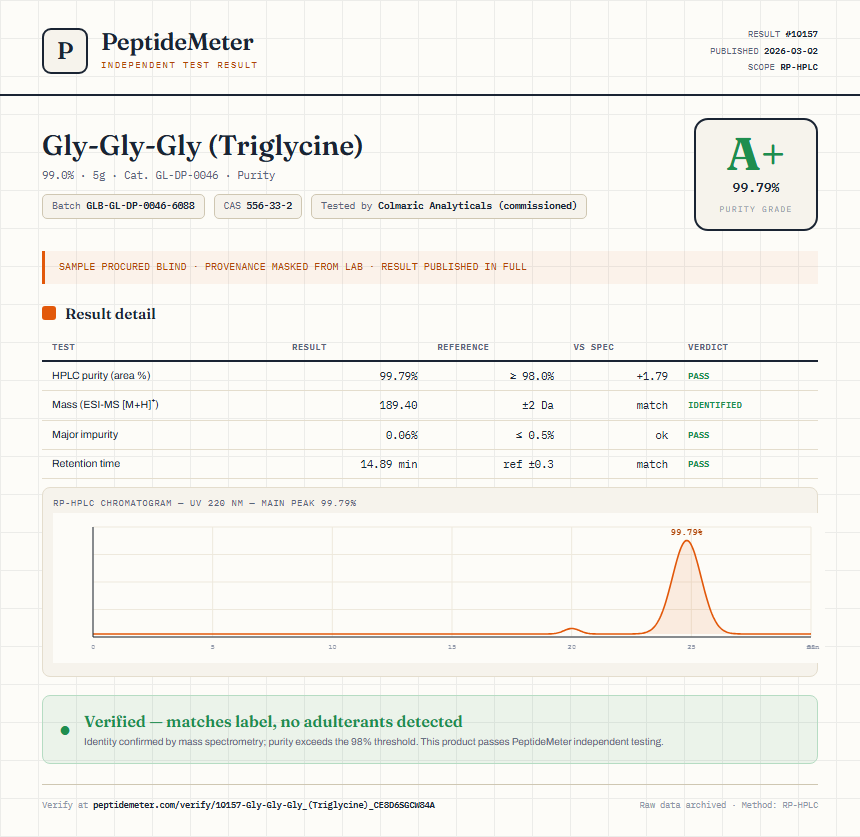Click PASS verdict in Major impurity row

point(699,436)
